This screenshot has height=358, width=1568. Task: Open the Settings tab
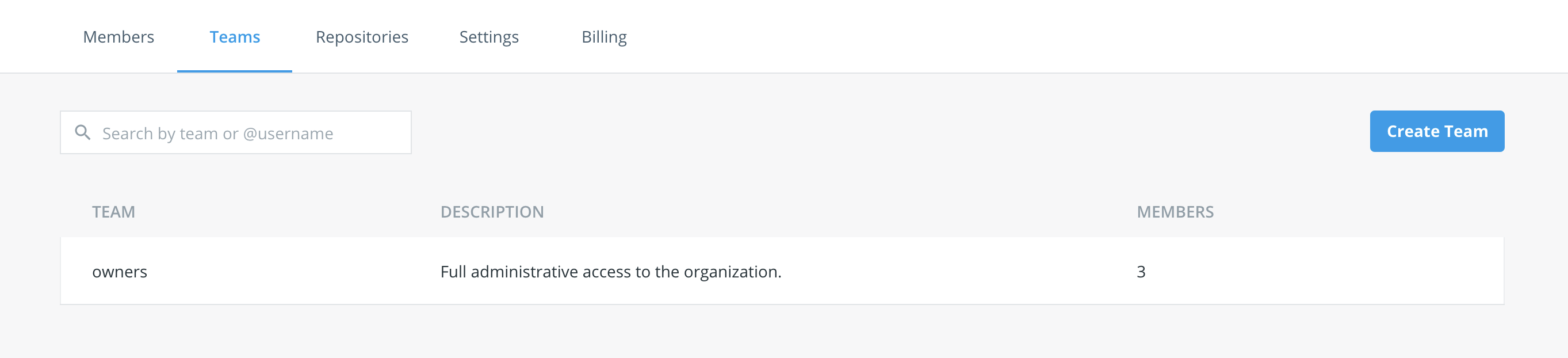pos(489,36)
